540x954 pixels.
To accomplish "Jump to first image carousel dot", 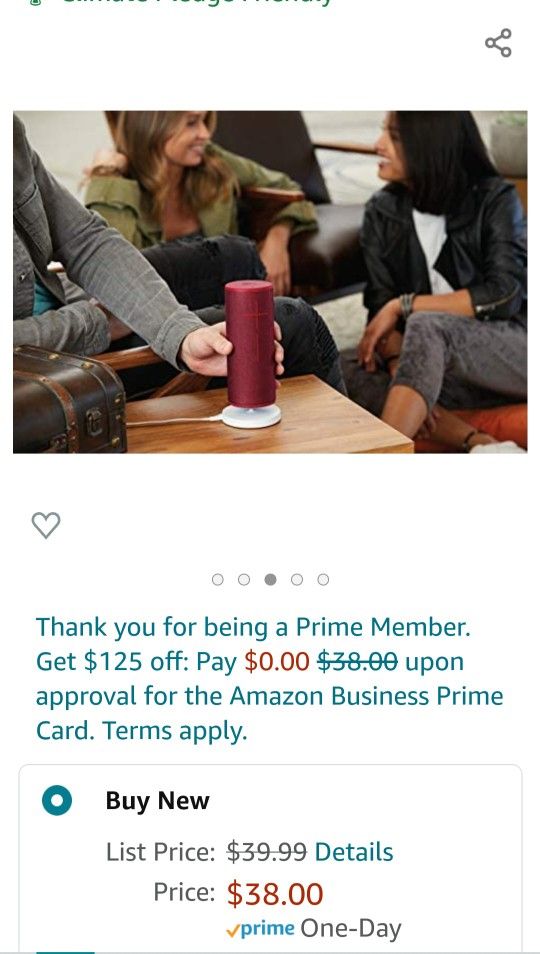I will 218,579.
